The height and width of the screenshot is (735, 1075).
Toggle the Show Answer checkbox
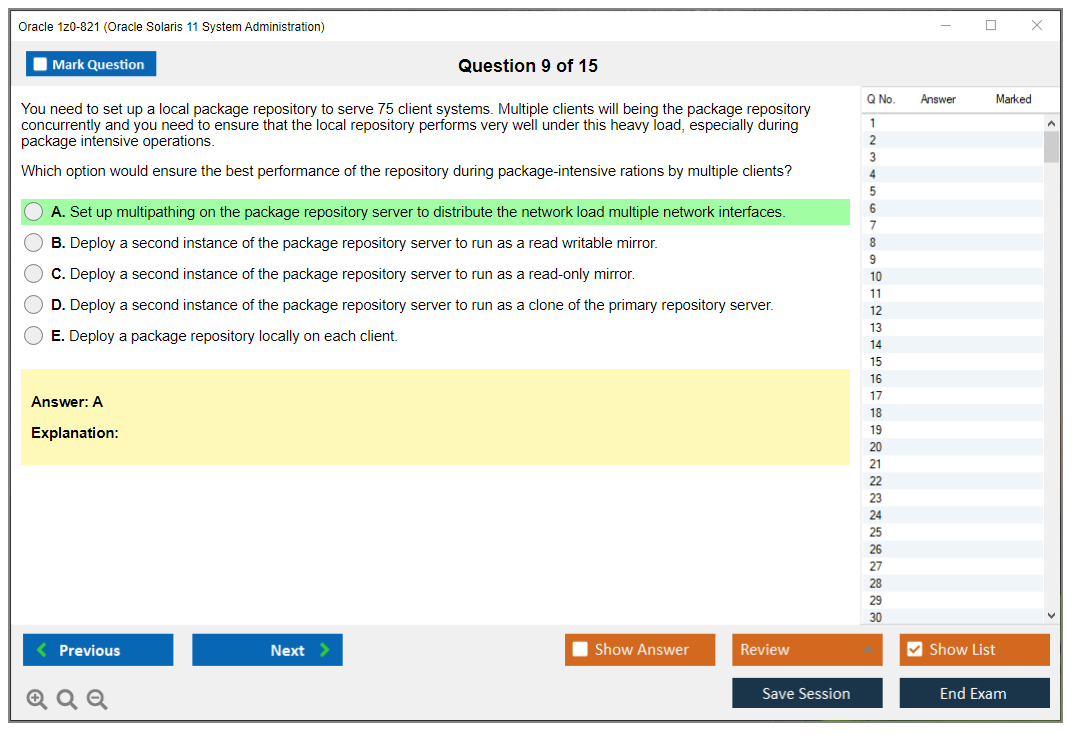[581, 650]
